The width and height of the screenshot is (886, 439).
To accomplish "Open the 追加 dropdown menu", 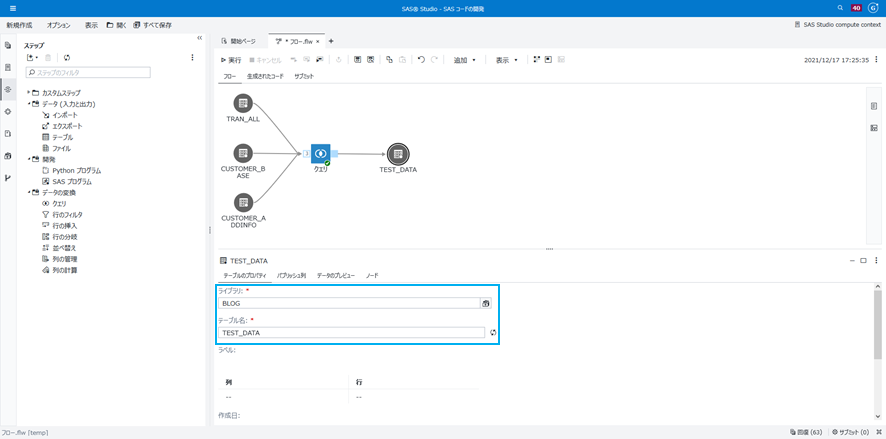I will click(x=465, y=60).
